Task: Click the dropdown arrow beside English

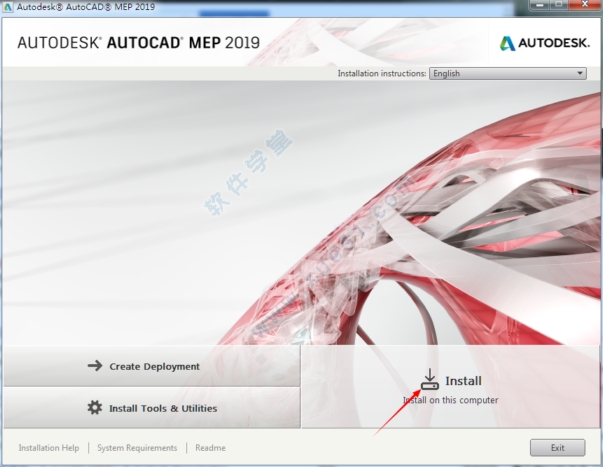Action: tap(580, 73)
